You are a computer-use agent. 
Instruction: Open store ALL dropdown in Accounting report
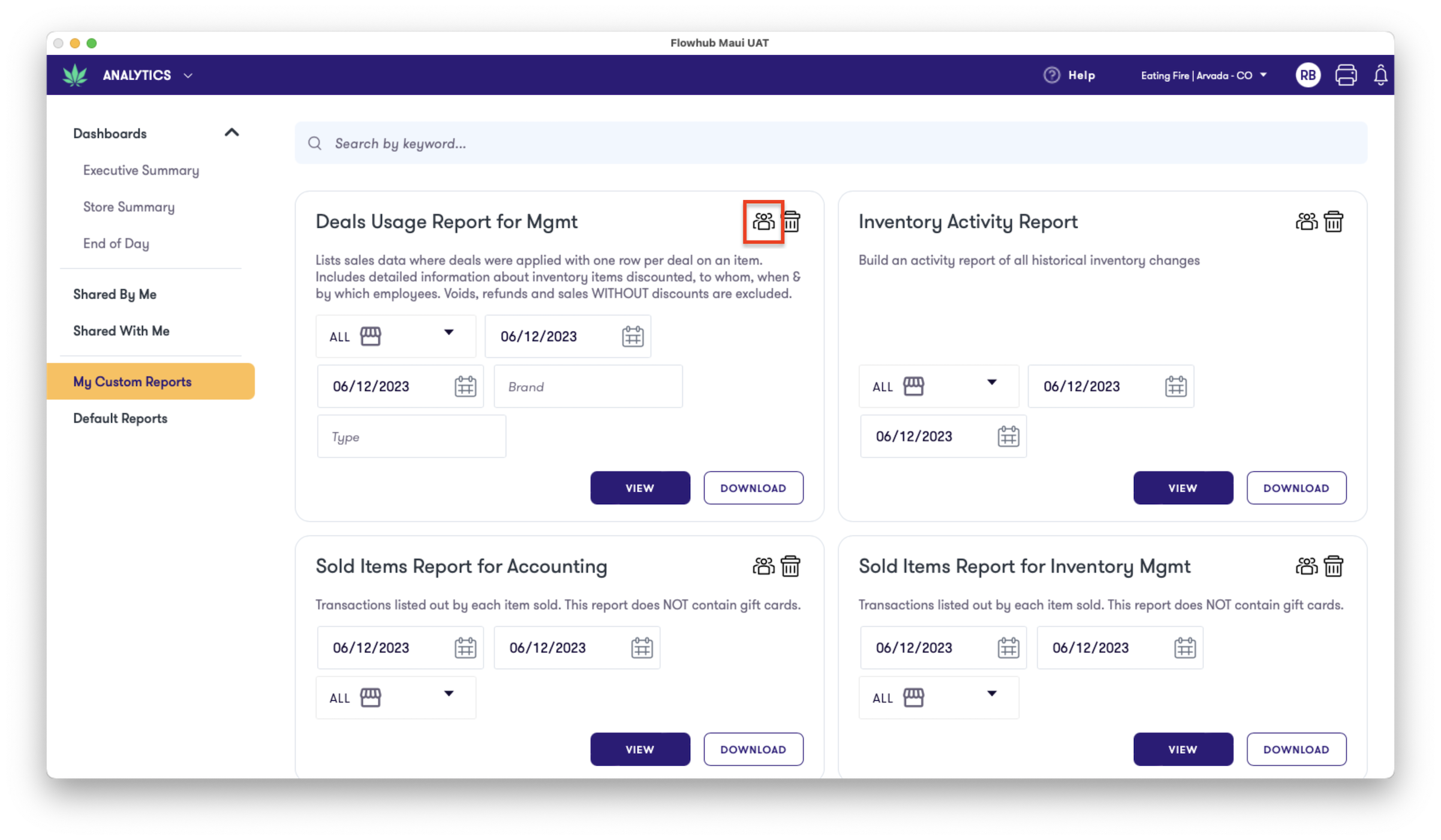click(x=396, y=698)
